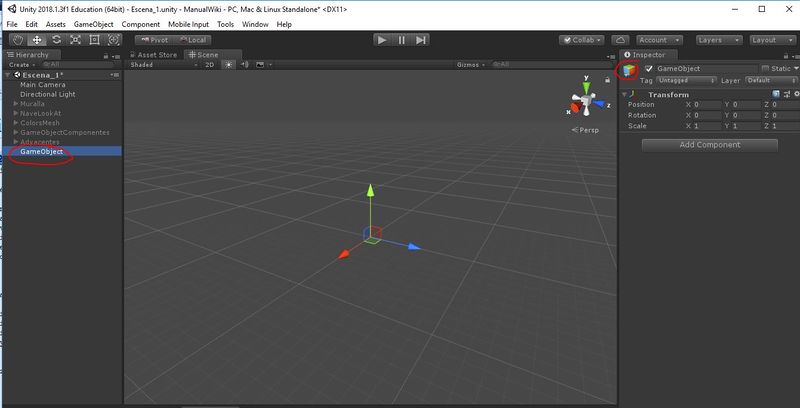Click the blue Z axis of orientation gizmo
800x408 pixels.
tap(600, 104)
